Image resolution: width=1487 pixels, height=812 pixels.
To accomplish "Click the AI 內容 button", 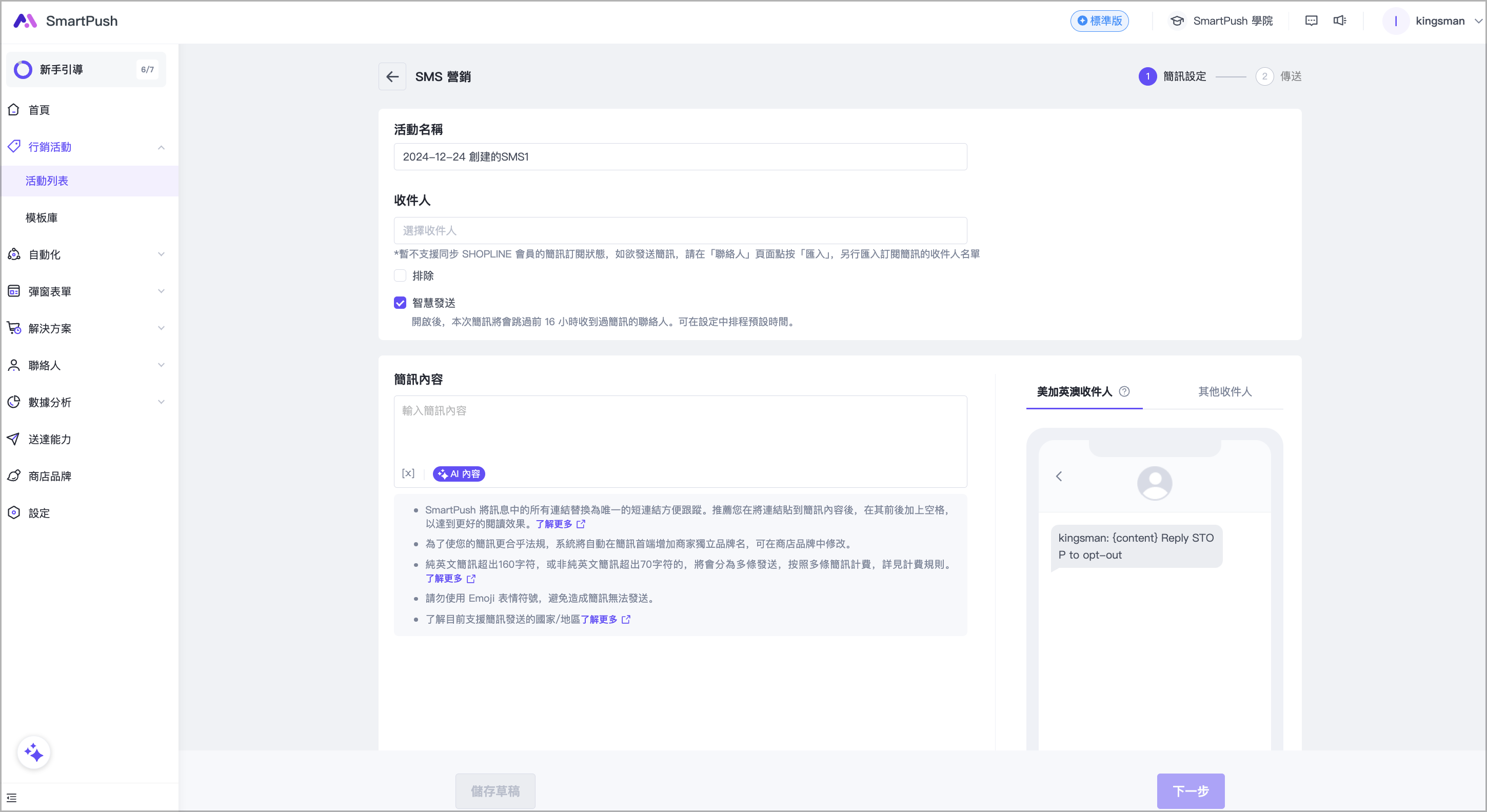I will [x=459, y=473].
